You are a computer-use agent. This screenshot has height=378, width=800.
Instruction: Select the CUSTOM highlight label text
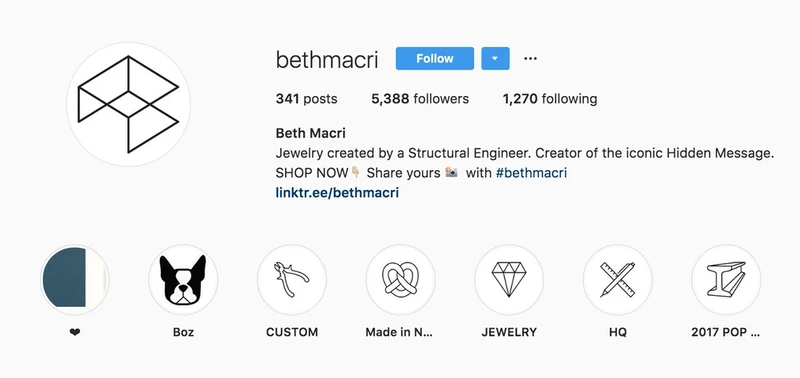(292, 332)
